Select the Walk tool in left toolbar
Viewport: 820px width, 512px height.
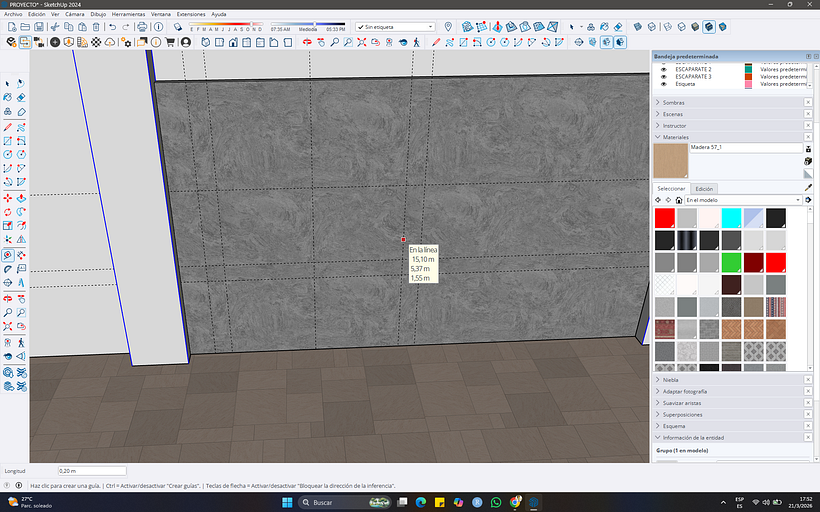pos(21,343)
